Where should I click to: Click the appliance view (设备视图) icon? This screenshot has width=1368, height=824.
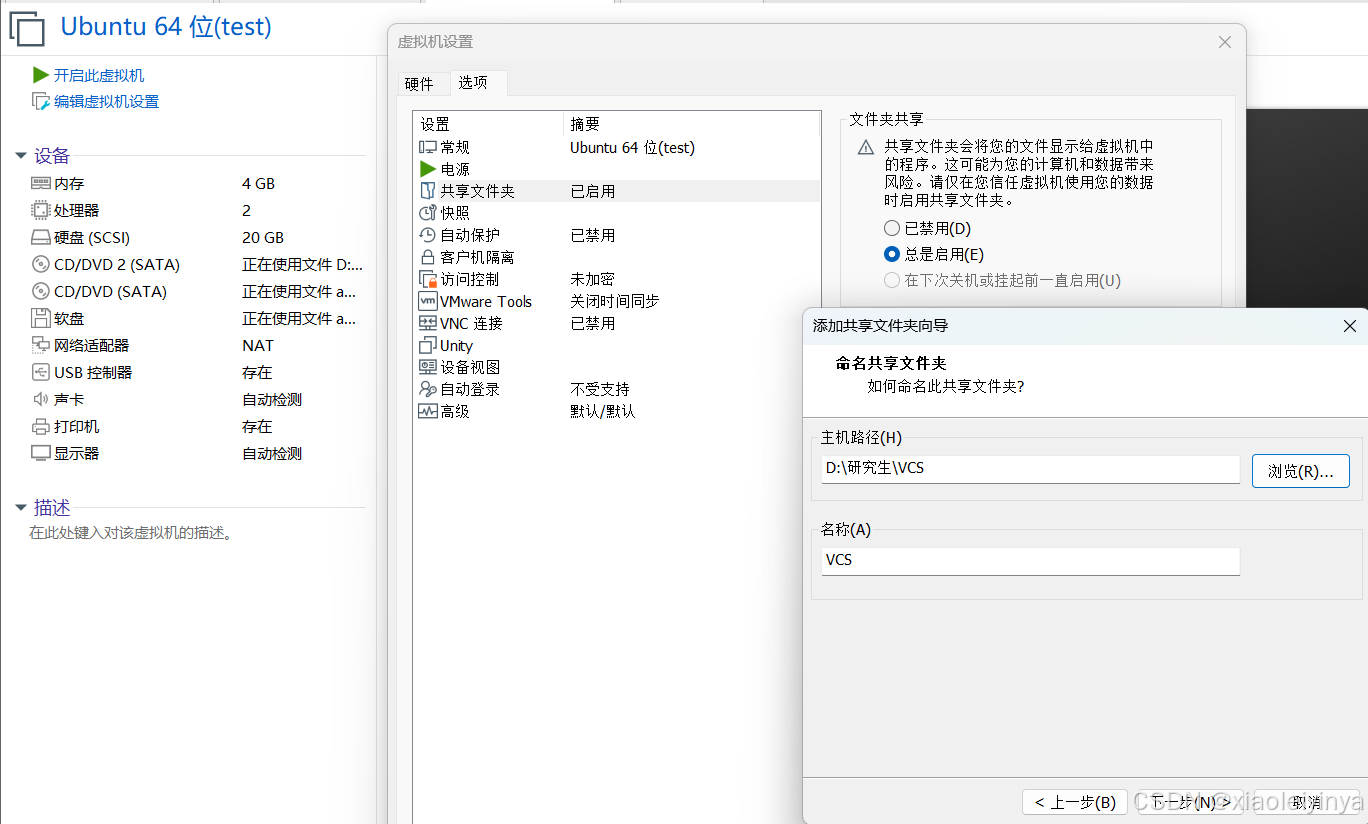click(428, 368)
